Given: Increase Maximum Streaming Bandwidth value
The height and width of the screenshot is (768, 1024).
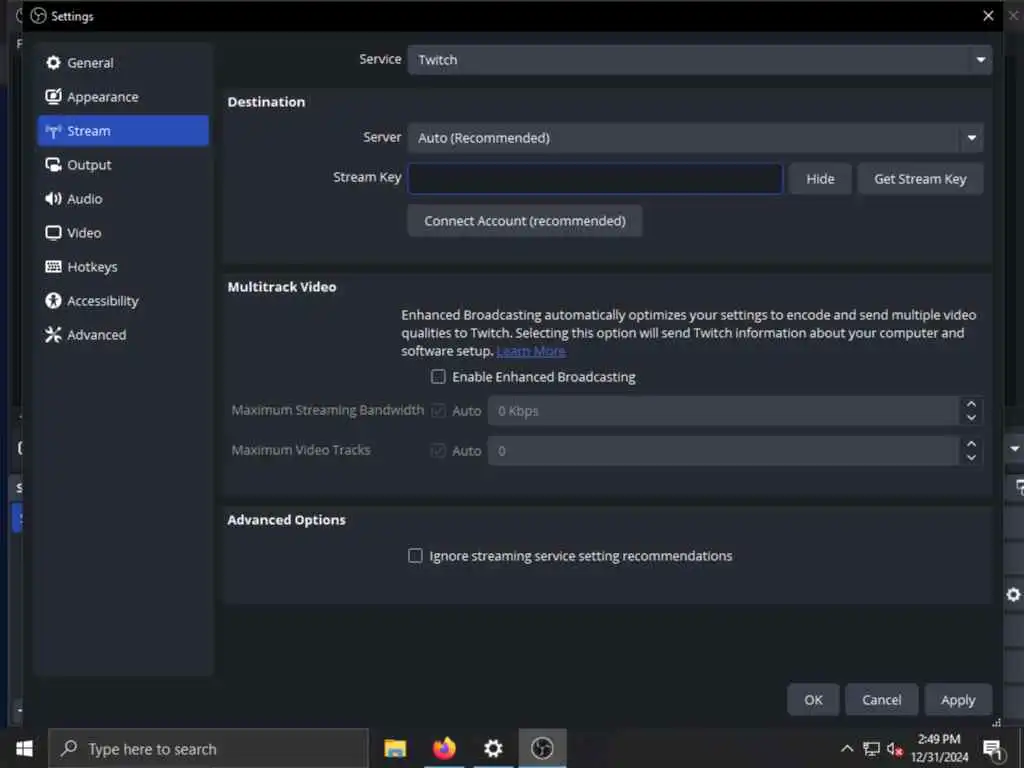Looking at the screenshot, I should pyautogui.click(x=971, y=404).
